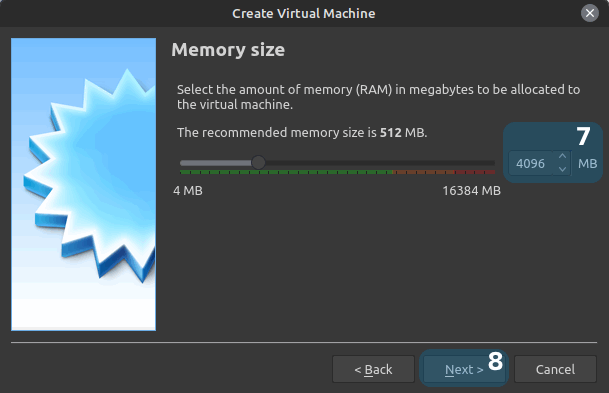Click the orange zone of memory slider
Screen dimensions: 609x393
tap(424, 172)
